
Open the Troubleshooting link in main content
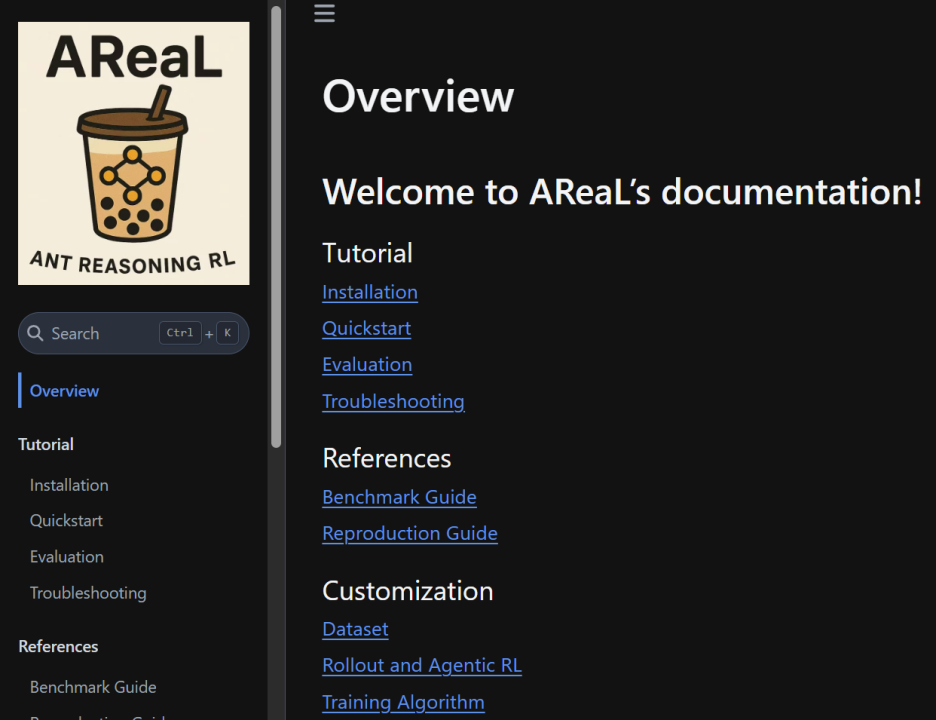click(393, 401)
